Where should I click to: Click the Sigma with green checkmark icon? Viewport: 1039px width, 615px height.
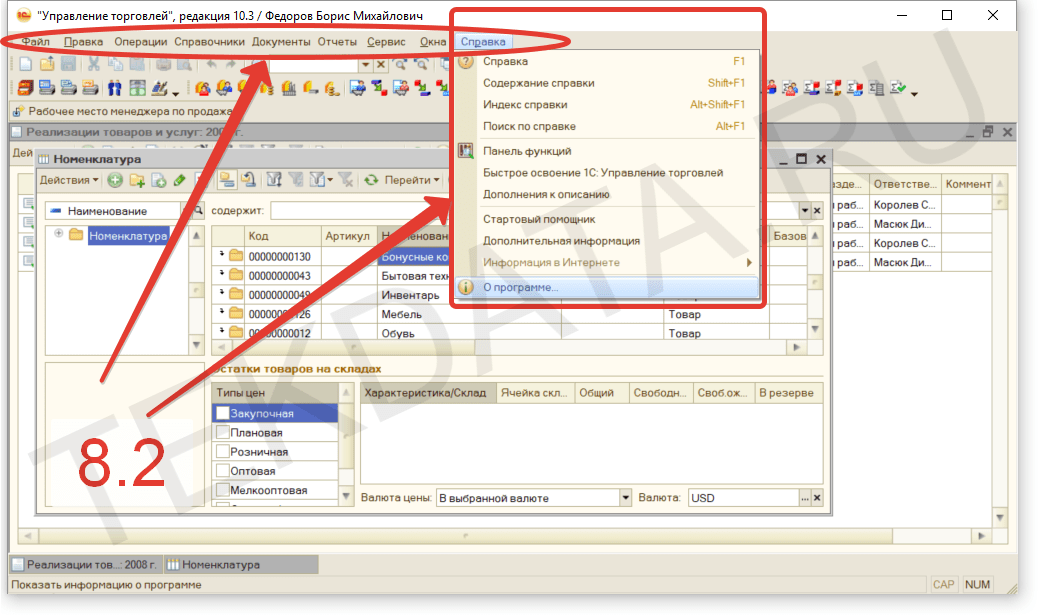point(899,87)
